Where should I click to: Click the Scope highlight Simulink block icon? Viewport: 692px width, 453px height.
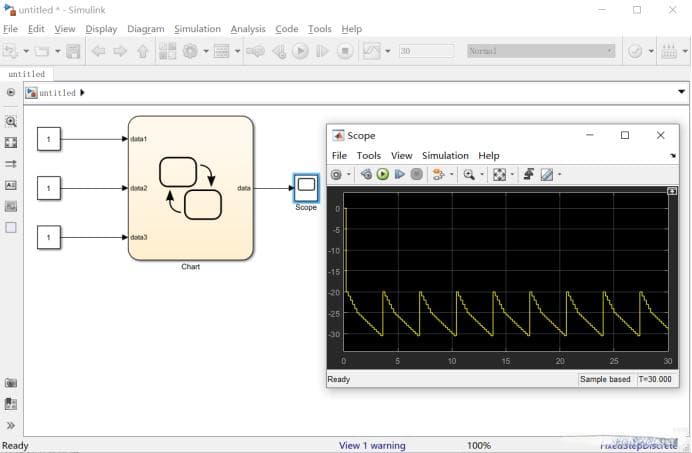(x=438, y=175)
